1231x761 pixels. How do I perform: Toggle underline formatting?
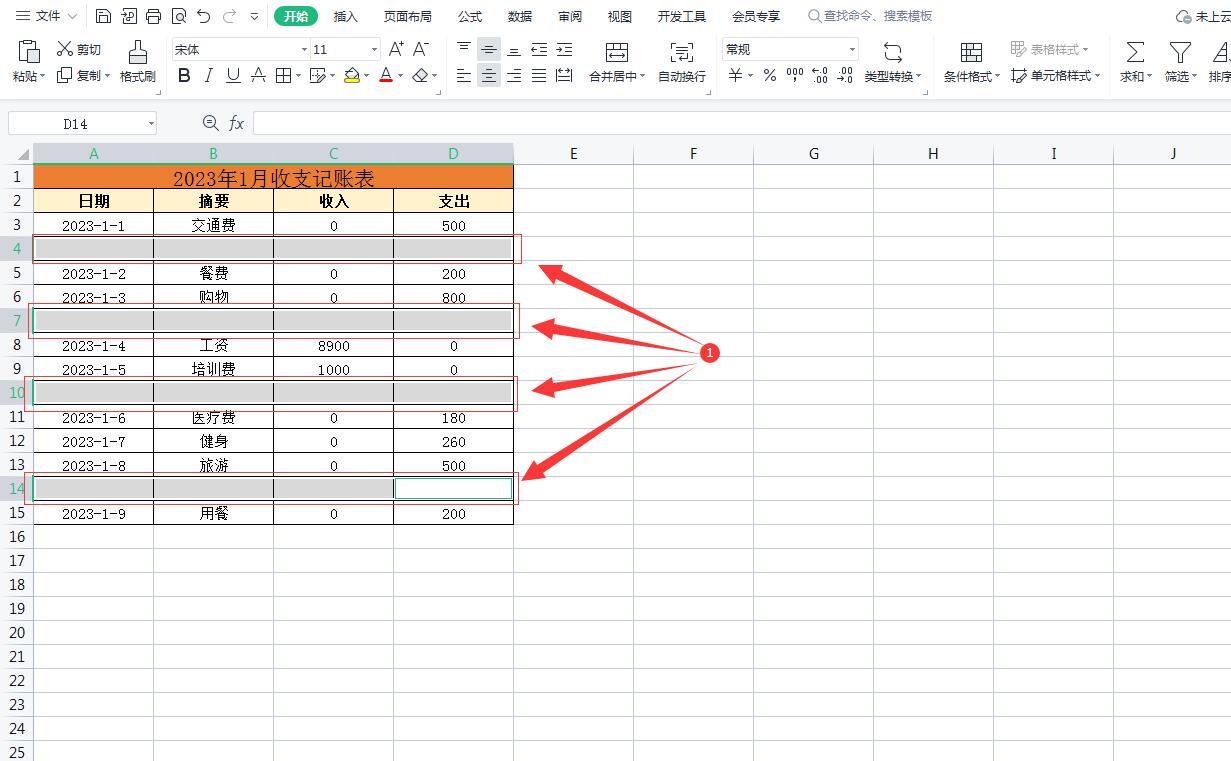(x=233, y=76)
